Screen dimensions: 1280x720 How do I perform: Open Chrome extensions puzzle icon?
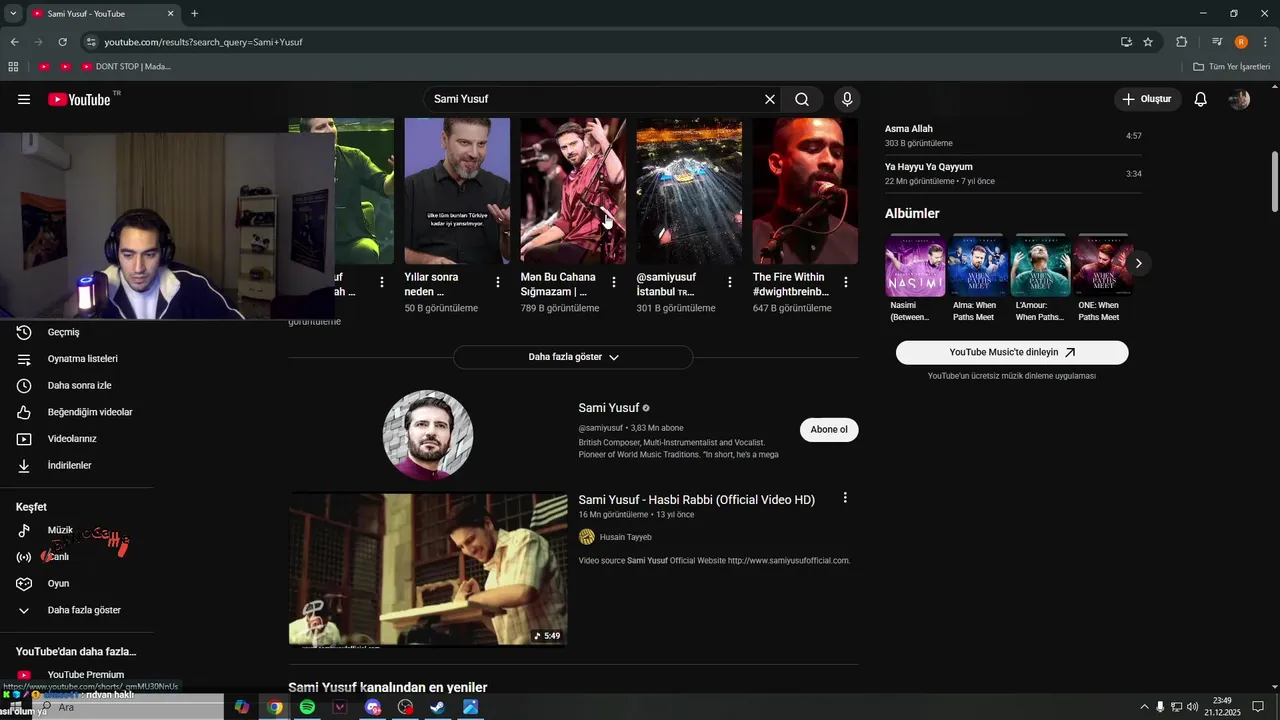tap(1182, 42)
